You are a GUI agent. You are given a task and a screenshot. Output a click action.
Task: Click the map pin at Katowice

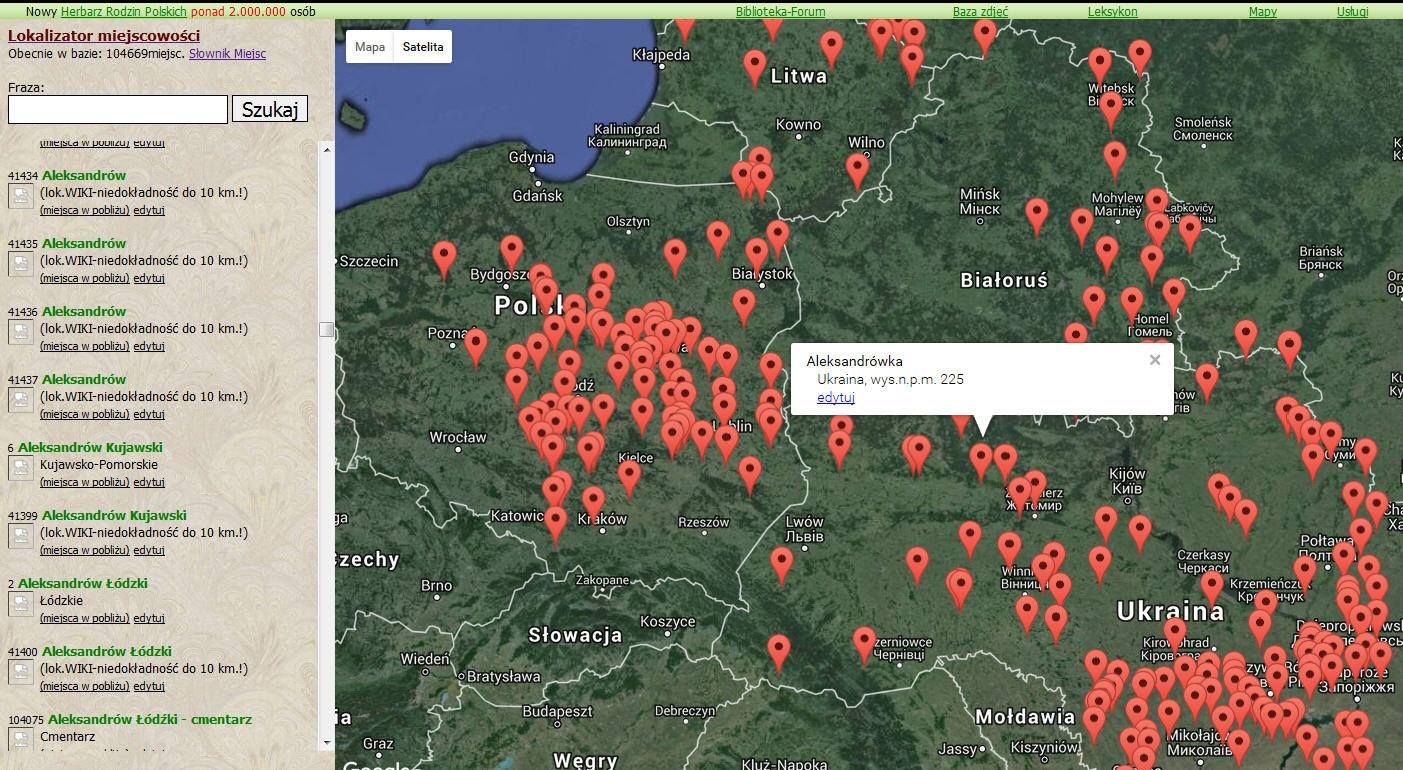pyautogui.click(x=556, y=524)
